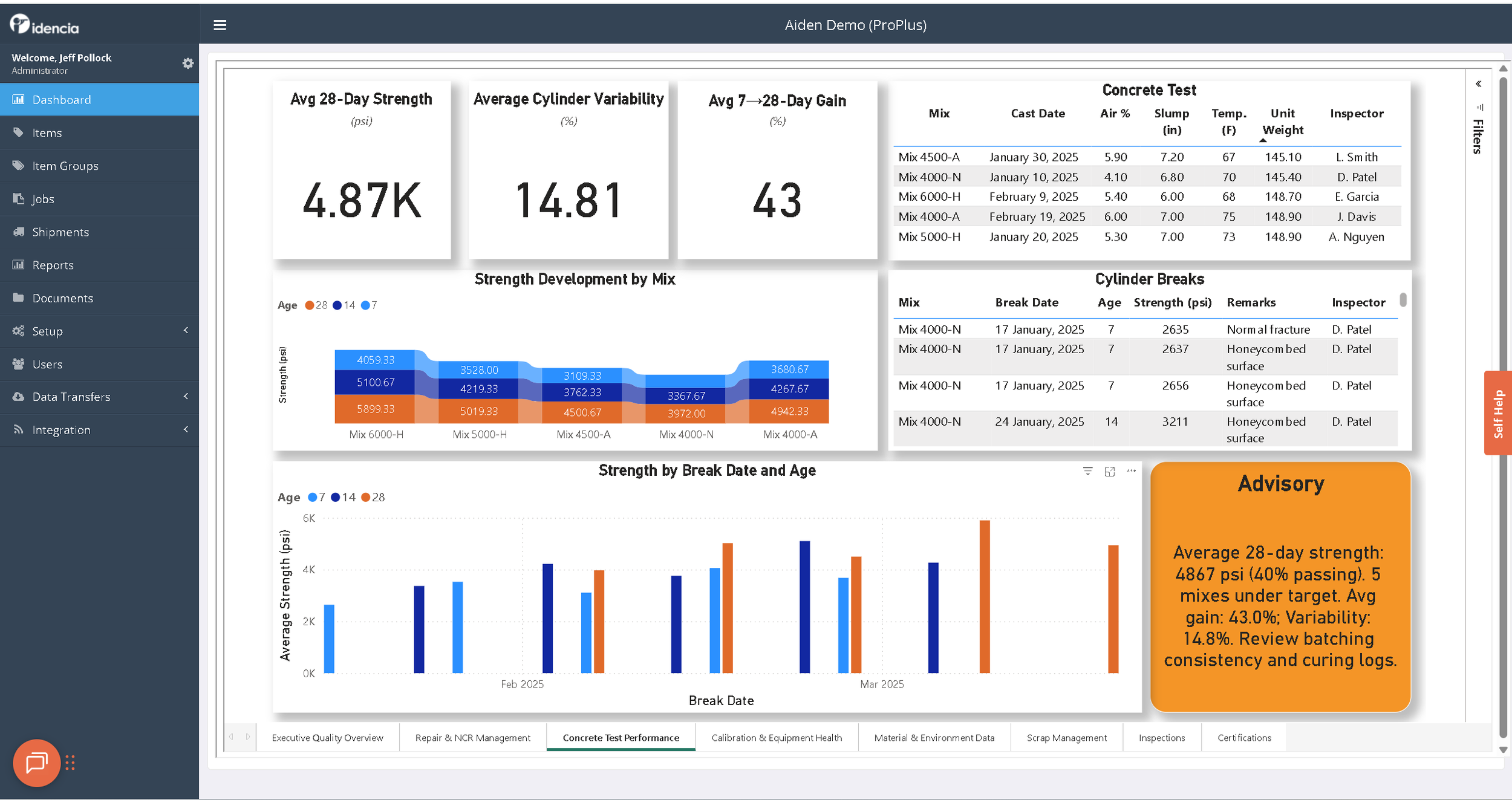Image resolution: width=1512 pixels, height=800 pixels.
Task: Click the idencia logo
Action: coord(44,25)
